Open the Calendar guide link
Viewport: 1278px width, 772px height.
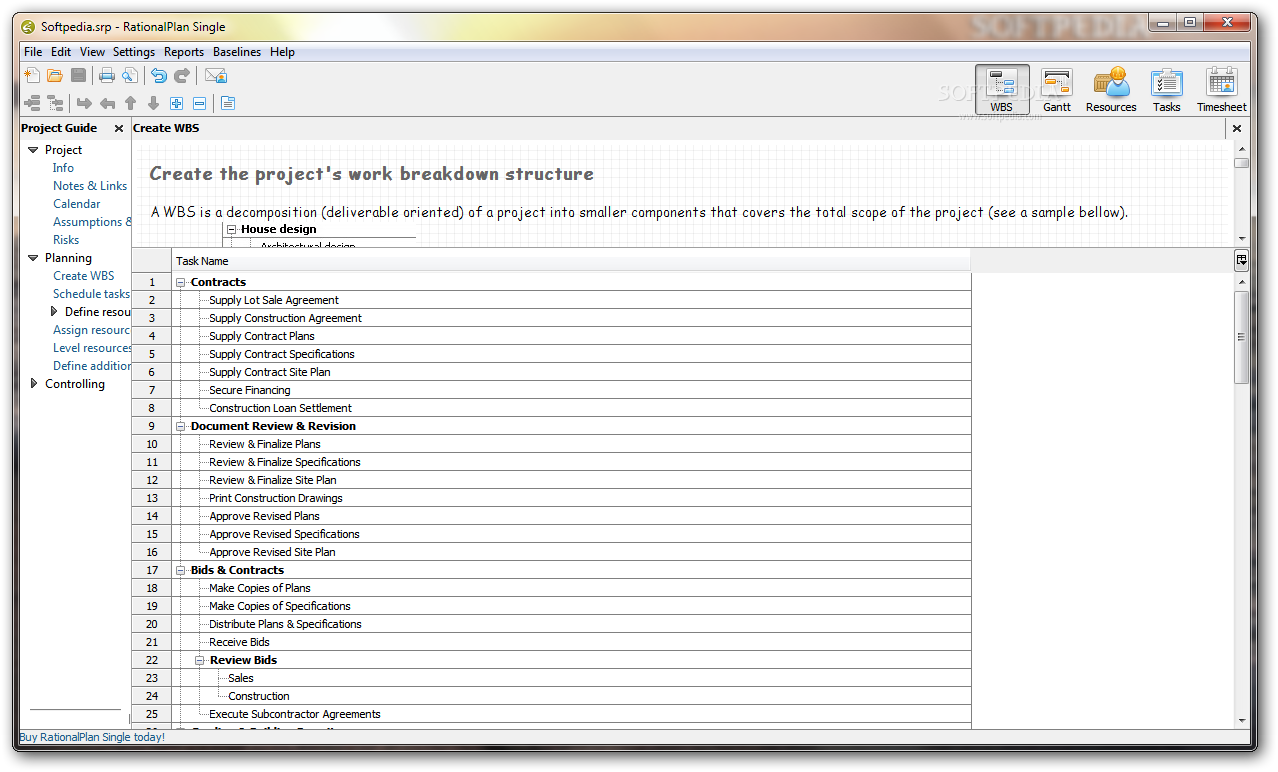[77, 204]
